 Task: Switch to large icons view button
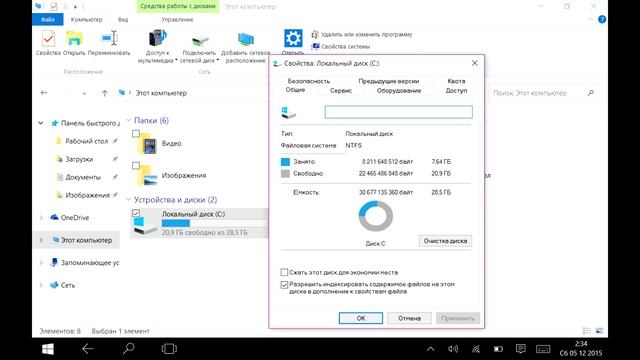coord(599,331)
